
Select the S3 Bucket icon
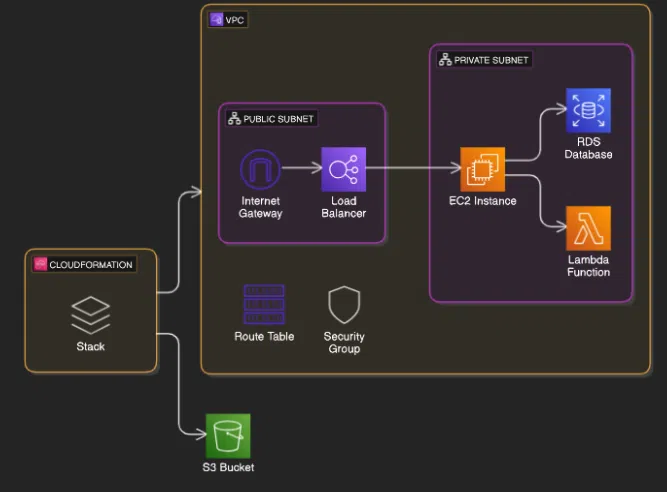228,436
